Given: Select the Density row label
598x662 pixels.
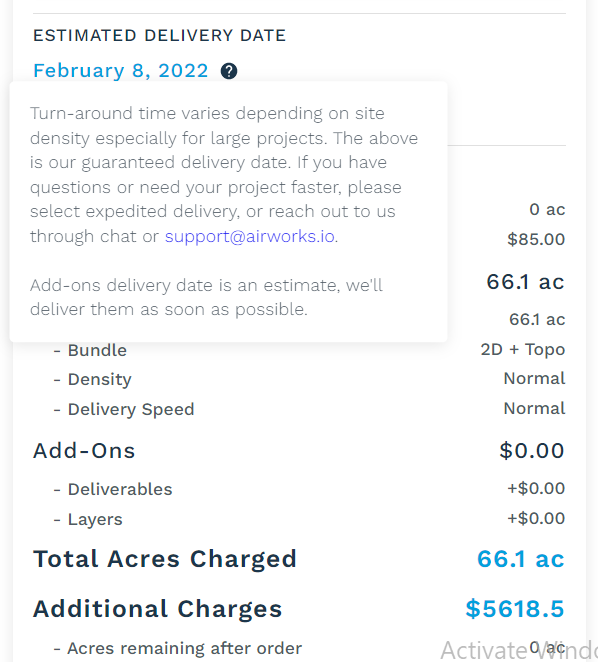Looking at the screenshot, I should 100,380.
